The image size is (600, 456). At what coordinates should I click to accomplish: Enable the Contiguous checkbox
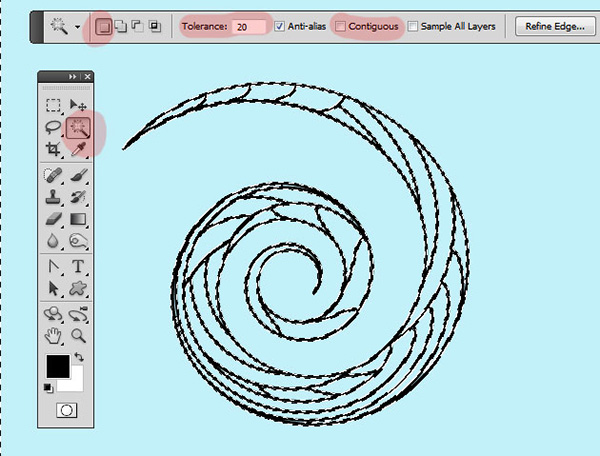tap(340, 26)
